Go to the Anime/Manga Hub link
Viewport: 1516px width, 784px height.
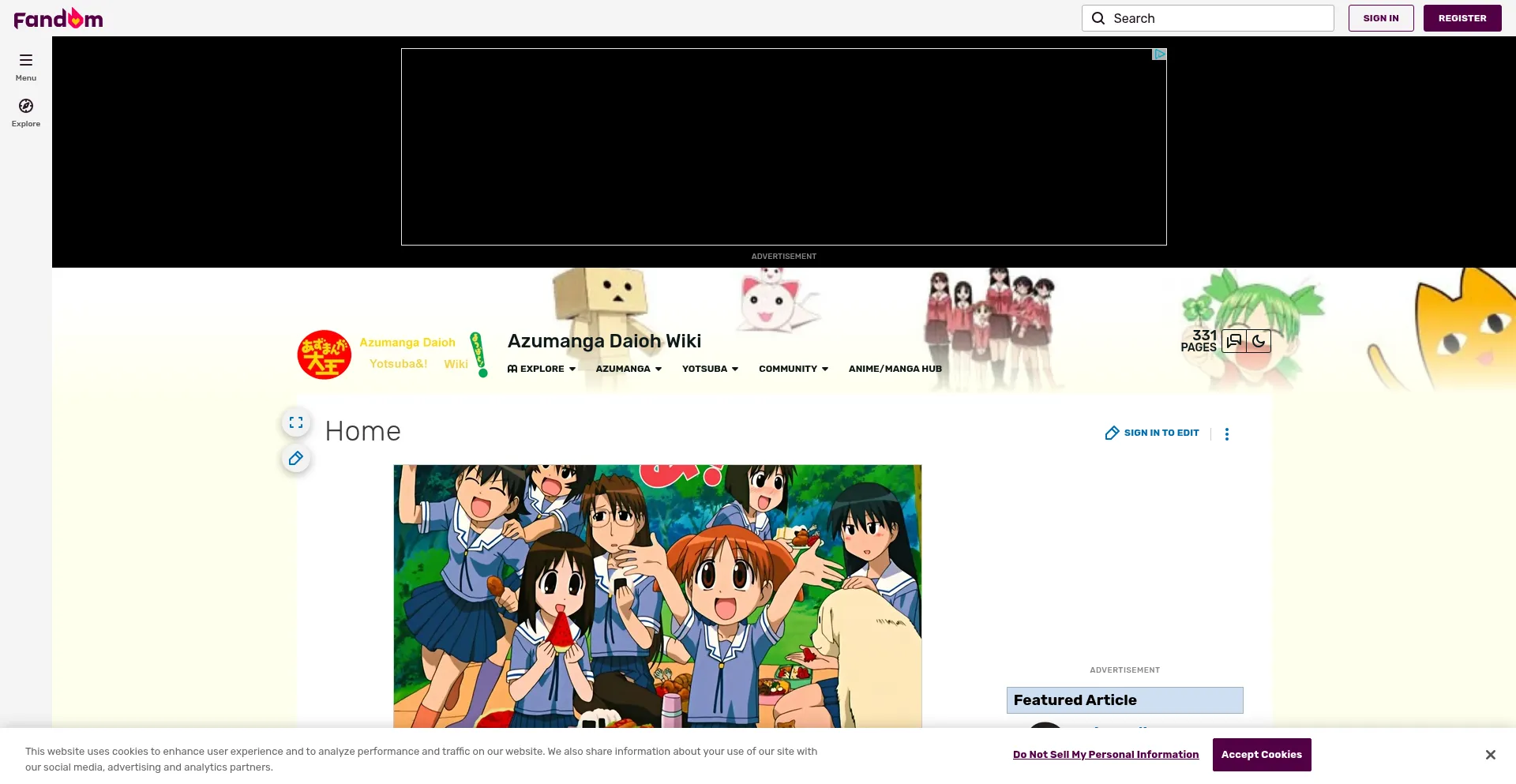(895, 369)
